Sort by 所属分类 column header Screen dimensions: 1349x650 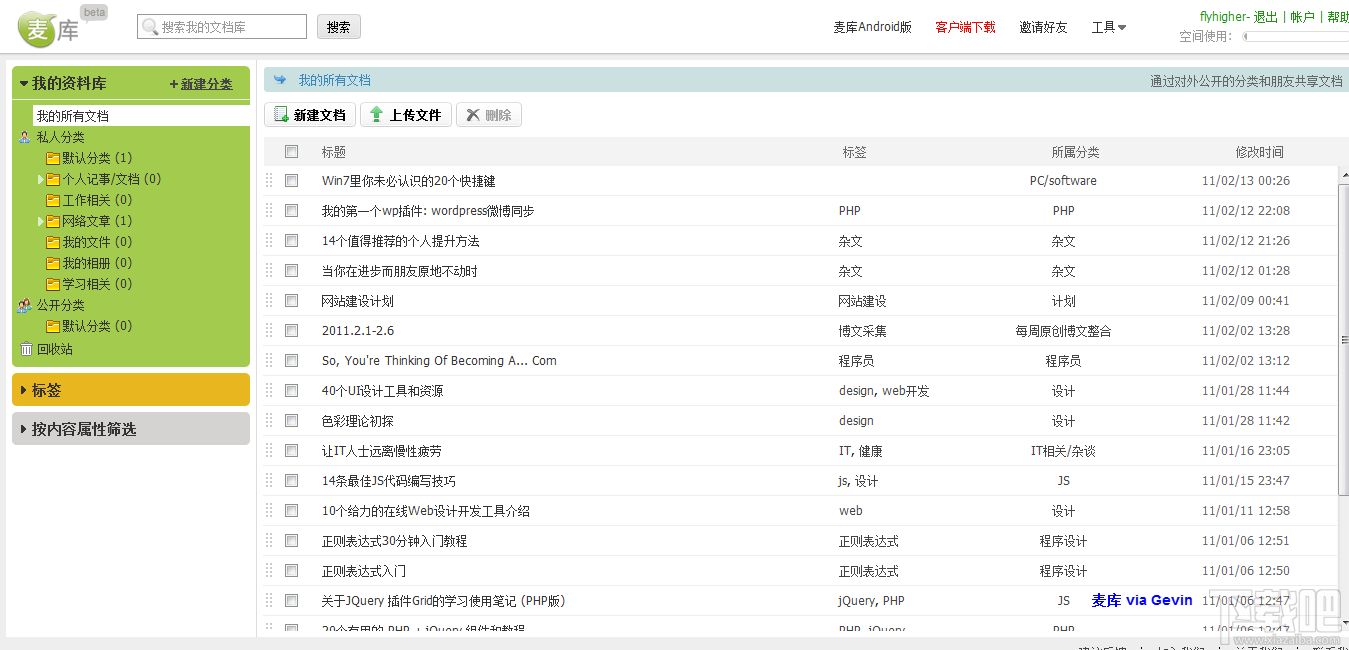[x=1075, y=153]
